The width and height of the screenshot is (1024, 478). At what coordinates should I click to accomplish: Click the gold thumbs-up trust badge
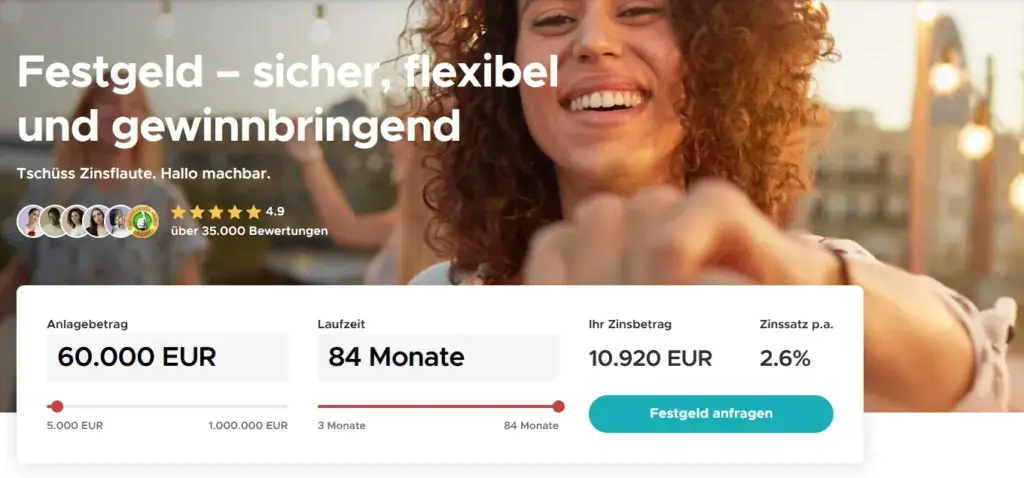(142, 221)
